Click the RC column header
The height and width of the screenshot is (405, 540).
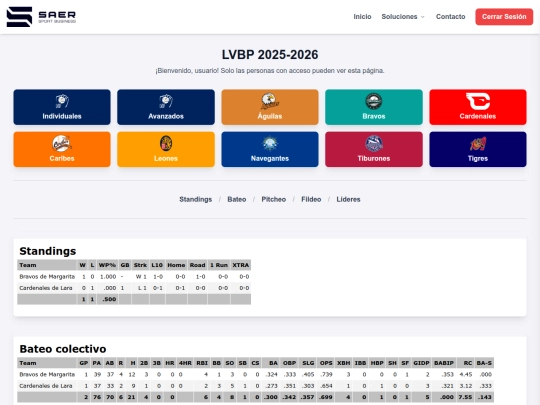467,363
